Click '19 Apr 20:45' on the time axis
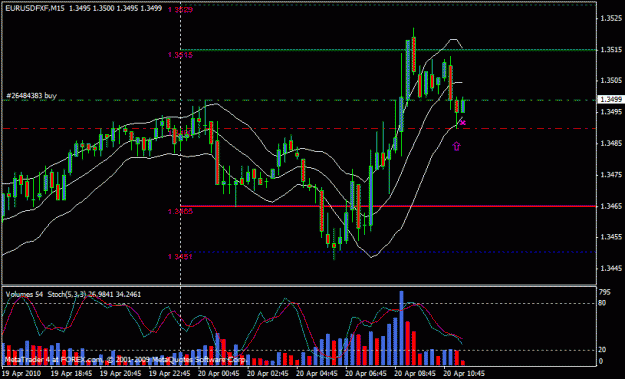 [120, 373]
